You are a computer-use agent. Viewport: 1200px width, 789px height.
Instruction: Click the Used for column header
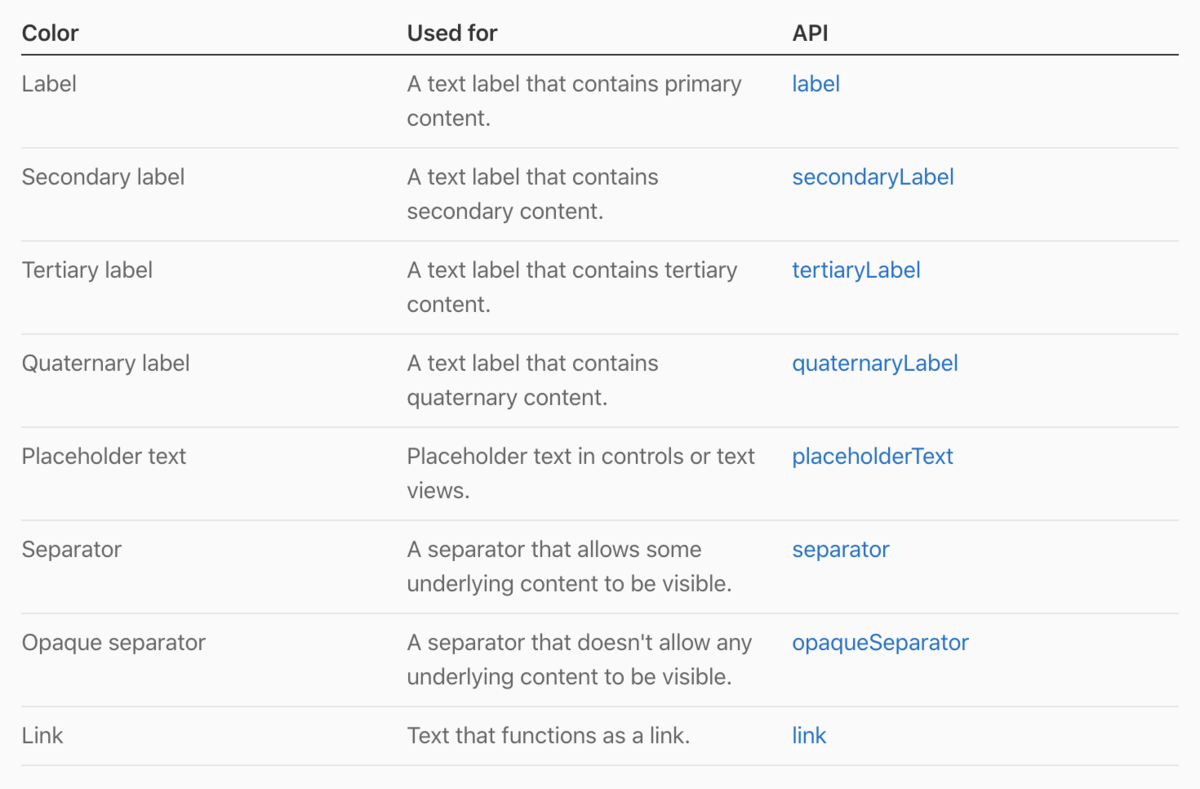pos(452,33)
